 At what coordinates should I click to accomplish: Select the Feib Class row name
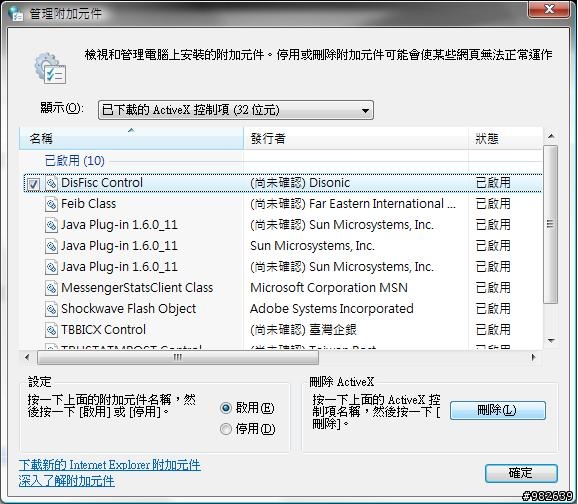(x=88, y=204)
